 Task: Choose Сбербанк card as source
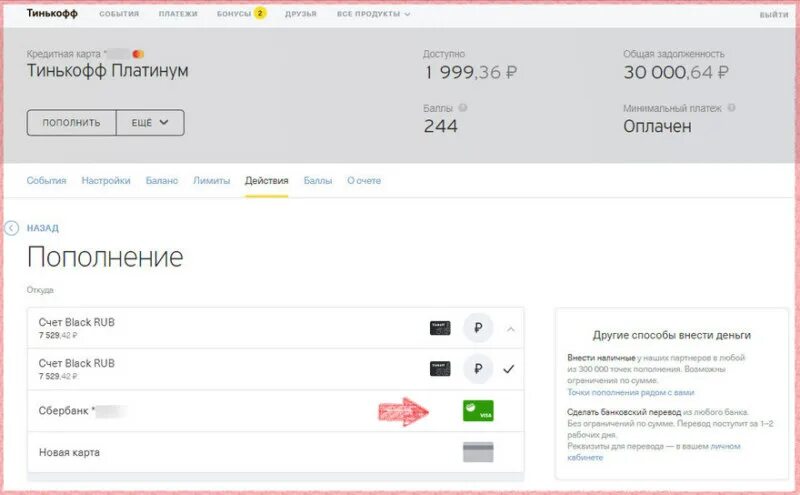pyautogui.click(x=276, y=411)
